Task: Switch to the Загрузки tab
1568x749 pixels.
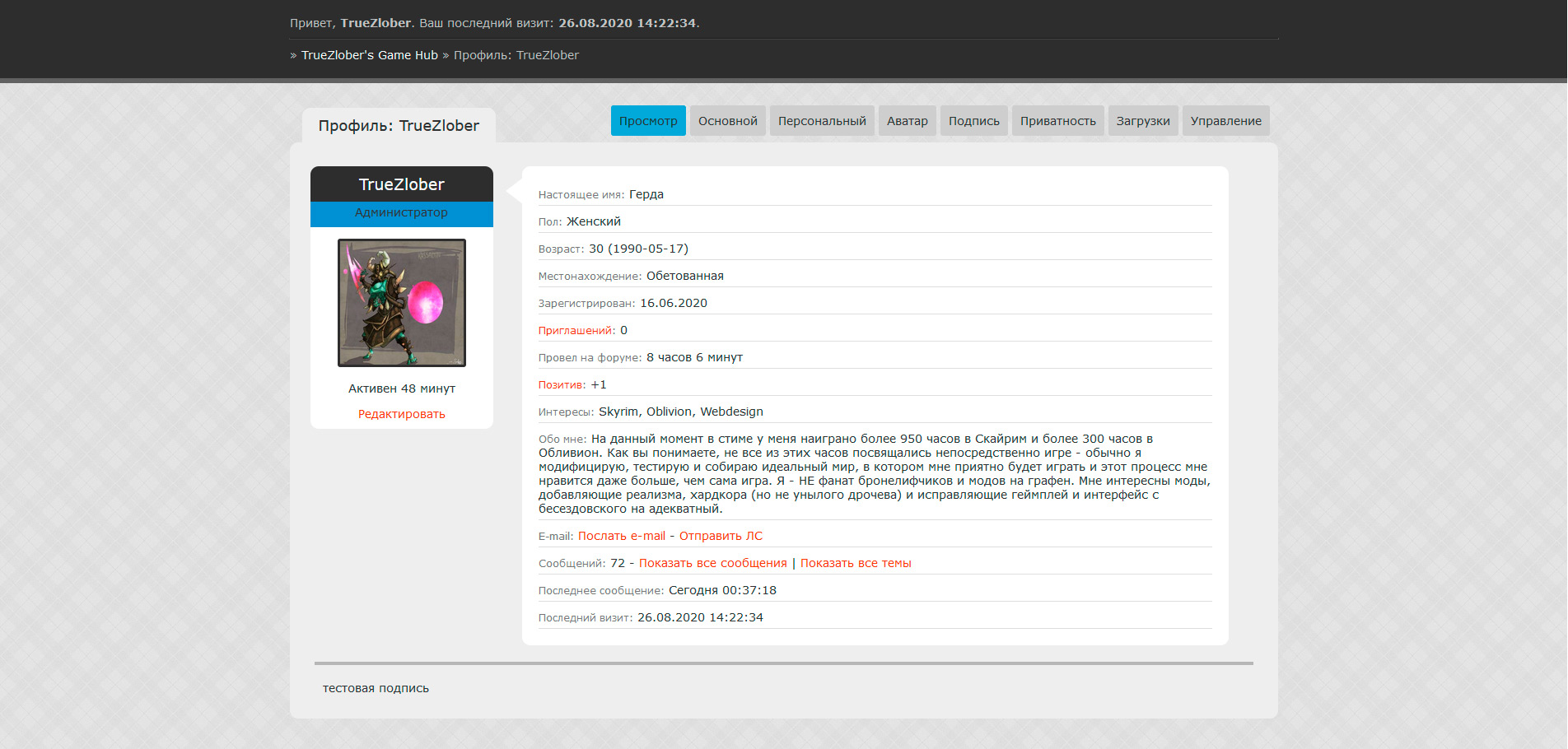Action: click(1143, 121)
